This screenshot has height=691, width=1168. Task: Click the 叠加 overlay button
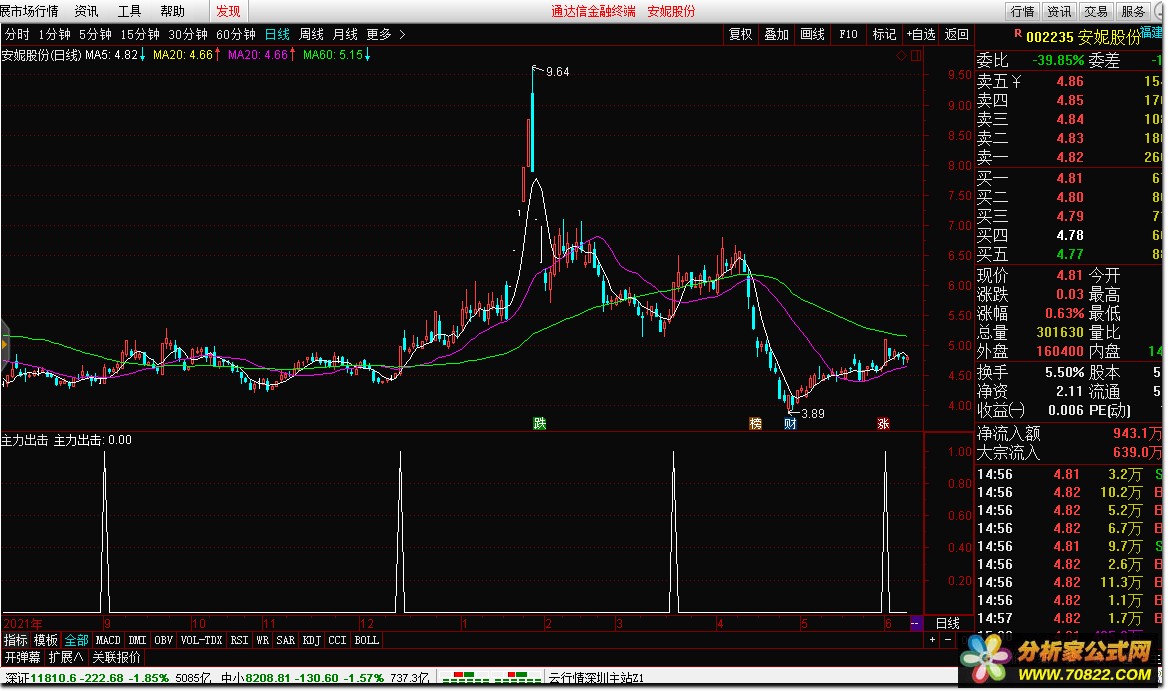pos(776,34)
